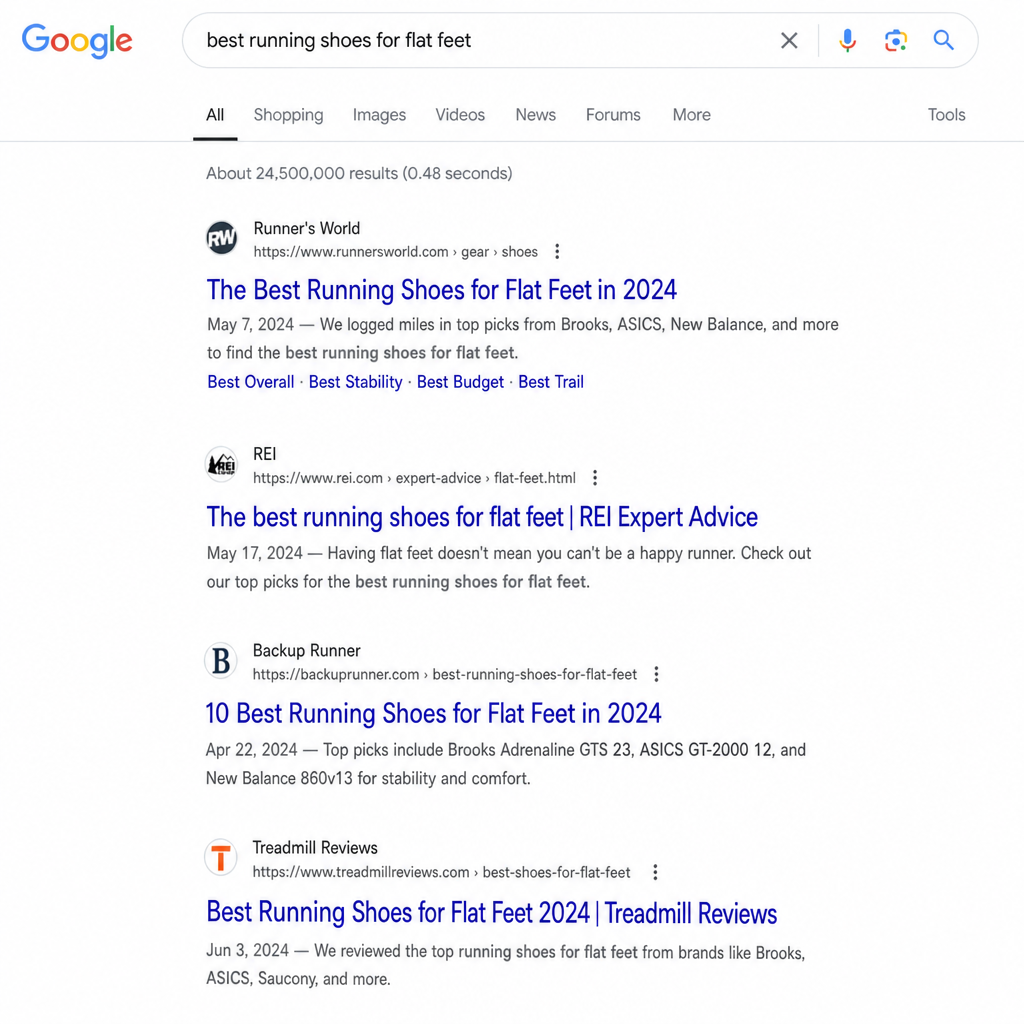
Task: Open three-dot menu for Runner's World result
Action: (x=557, y=252)
